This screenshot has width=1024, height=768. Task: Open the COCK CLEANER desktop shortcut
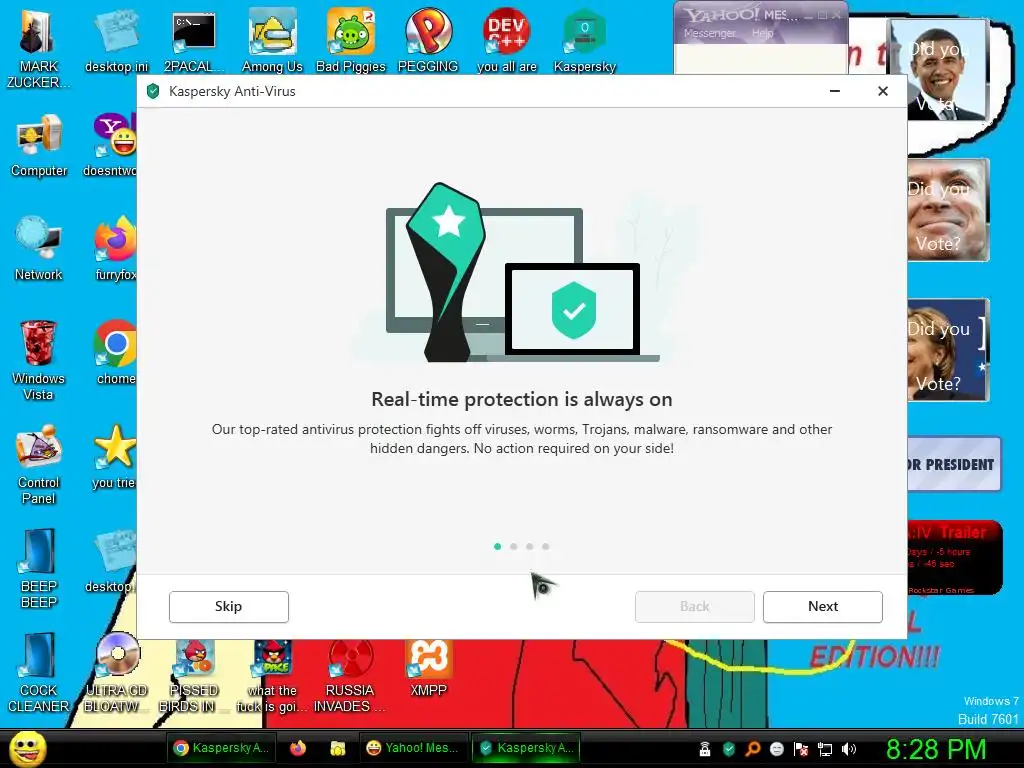(39, 673)
